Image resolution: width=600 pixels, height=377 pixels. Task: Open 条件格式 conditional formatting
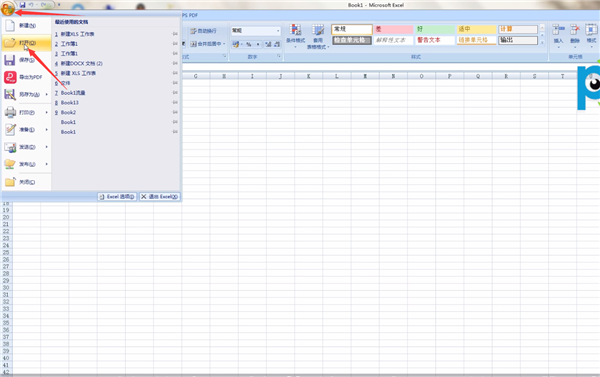coord(295,36)
